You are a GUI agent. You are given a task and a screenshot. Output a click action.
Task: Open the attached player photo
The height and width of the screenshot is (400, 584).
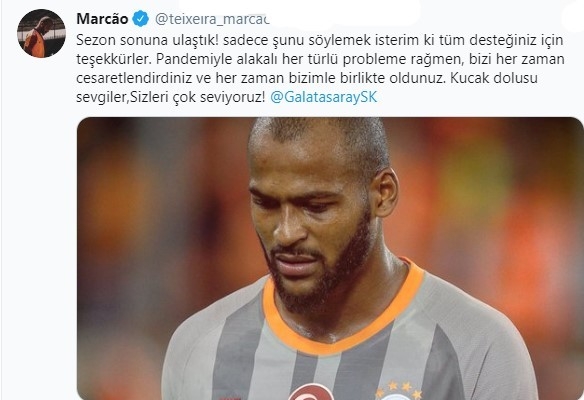pyautogui.click(x=330, y=258)
